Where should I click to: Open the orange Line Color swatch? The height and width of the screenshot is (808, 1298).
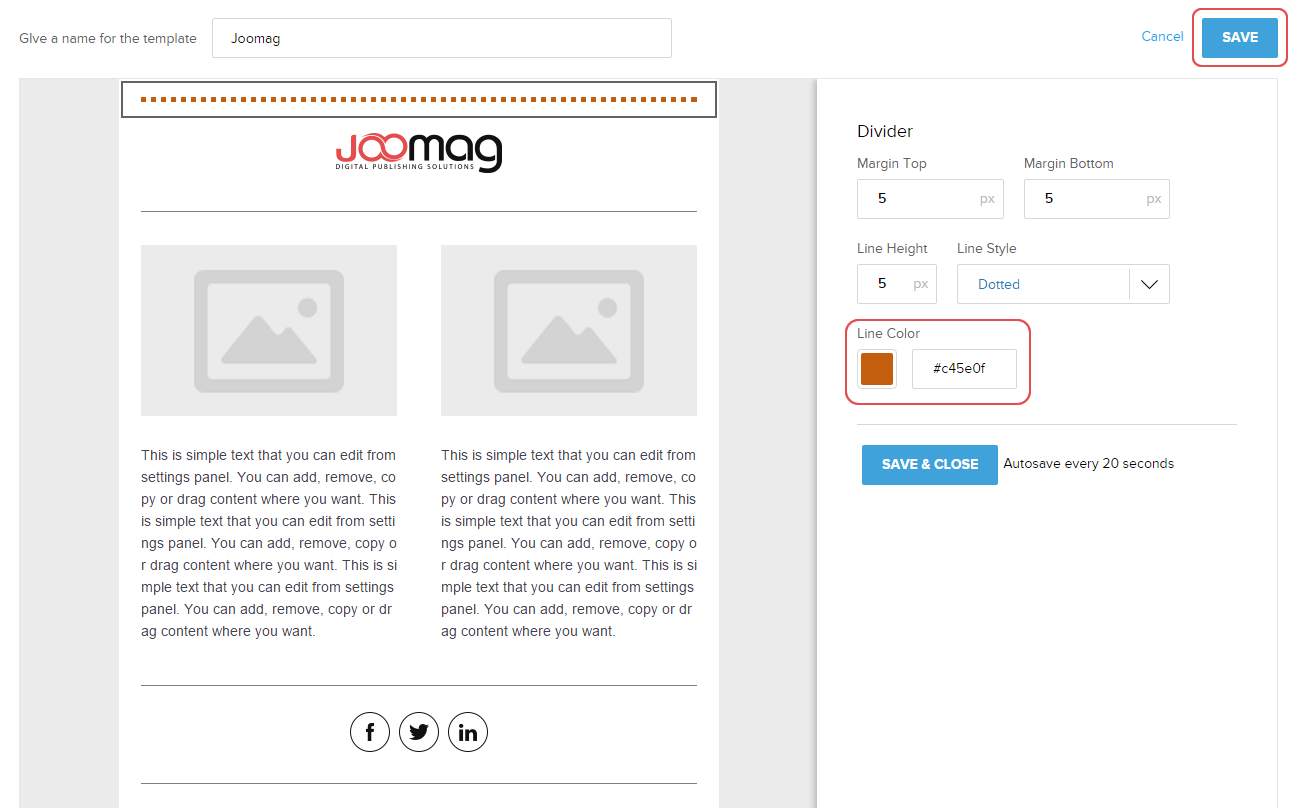click(x=877, y=369)
